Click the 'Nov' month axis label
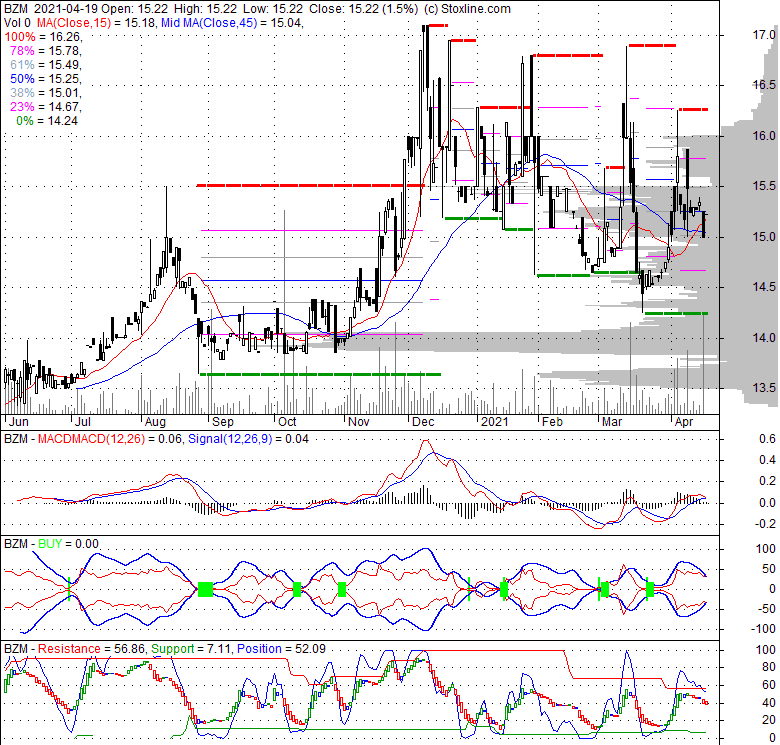 tap(359, 422)
